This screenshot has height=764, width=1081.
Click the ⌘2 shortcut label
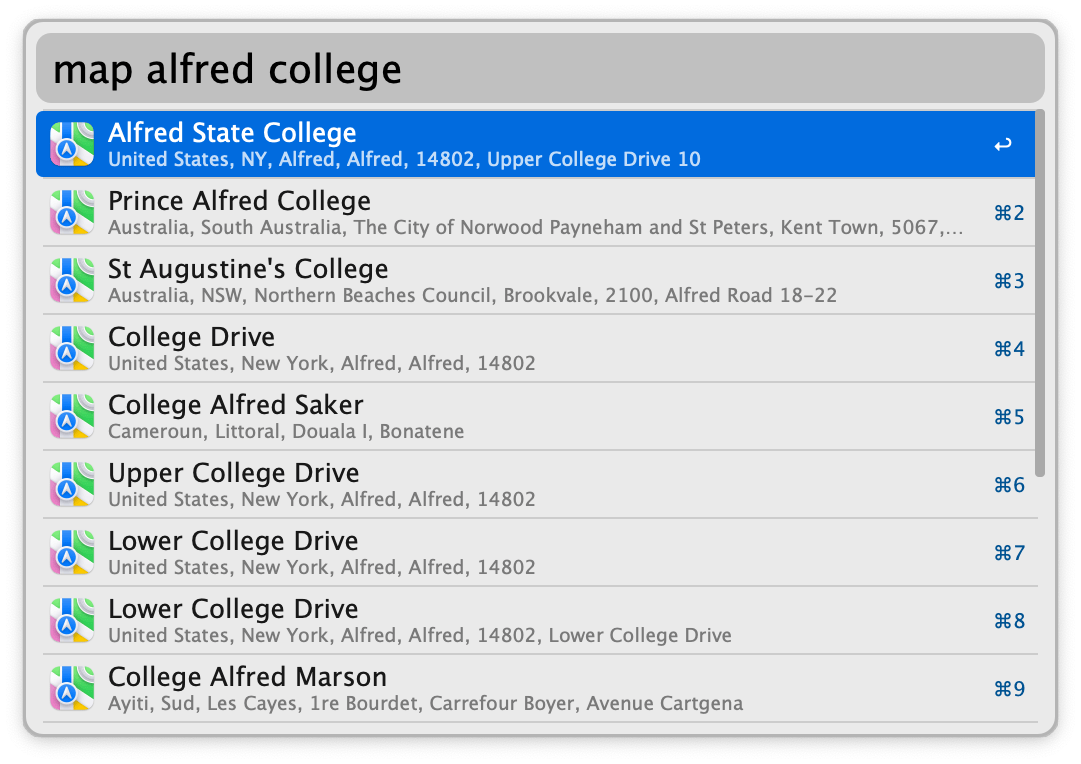[x=1009, y=213]
